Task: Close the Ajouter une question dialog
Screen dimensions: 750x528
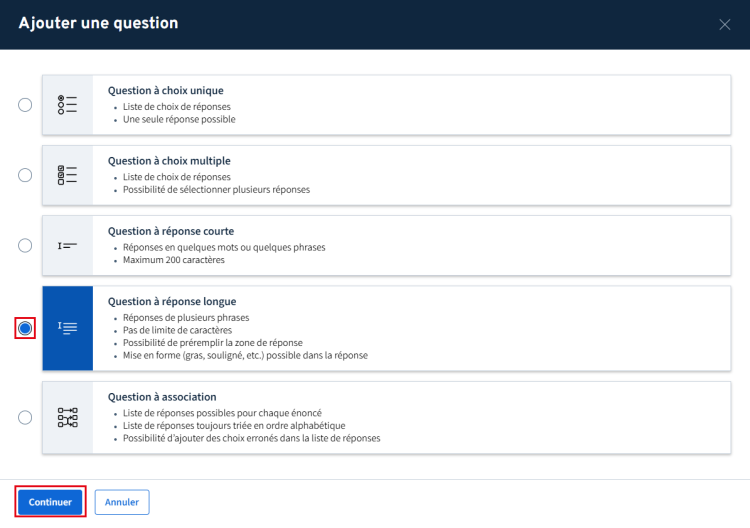Action: [x=725, y=25]
